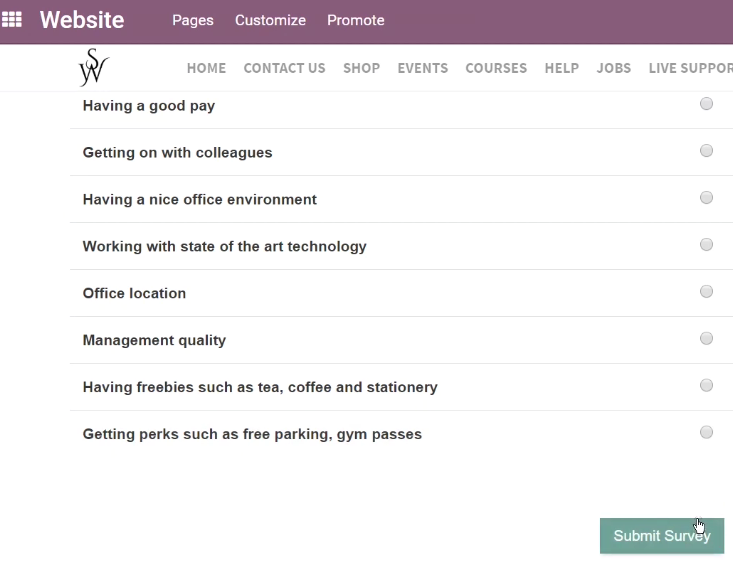Select radio for state of the art technology
Image resolution: width=733 pixels, height=565 pixels.
pos(706,244)
